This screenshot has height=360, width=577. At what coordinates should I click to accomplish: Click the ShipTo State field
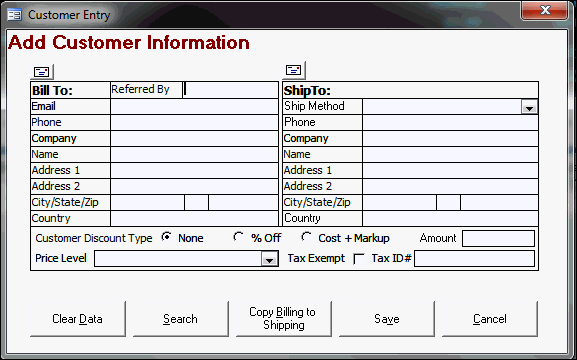pyautogui.click(x=449, y=203)
